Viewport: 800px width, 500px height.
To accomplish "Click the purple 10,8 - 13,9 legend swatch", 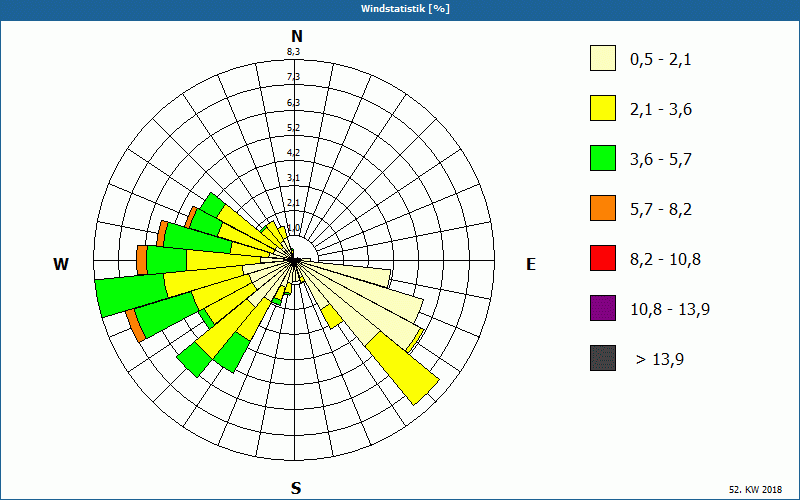I will pyautogui.click(x=603, y=308).
